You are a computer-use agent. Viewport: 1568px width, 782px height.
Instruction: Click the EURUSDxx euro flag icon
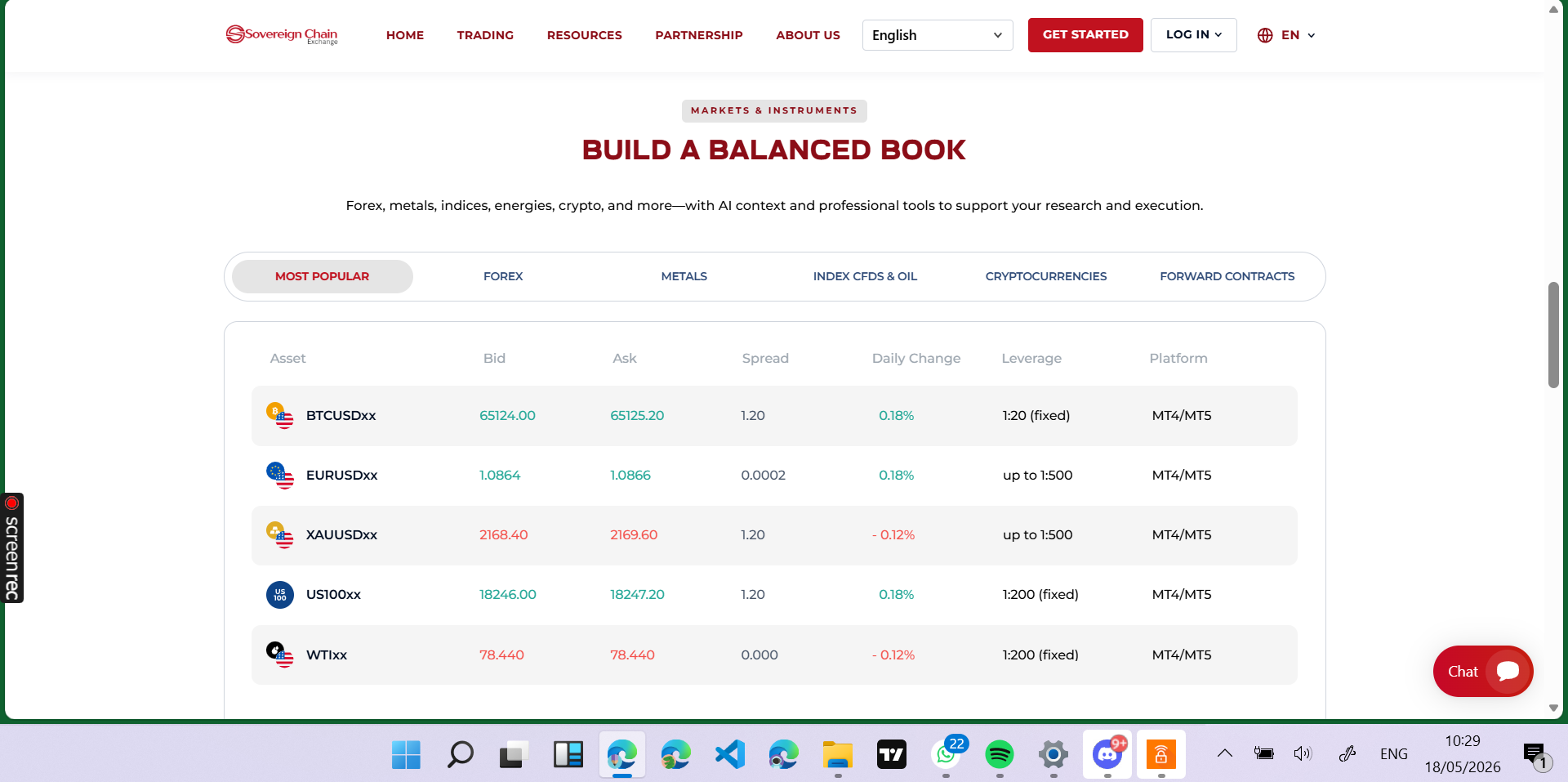tap(279, 475)
